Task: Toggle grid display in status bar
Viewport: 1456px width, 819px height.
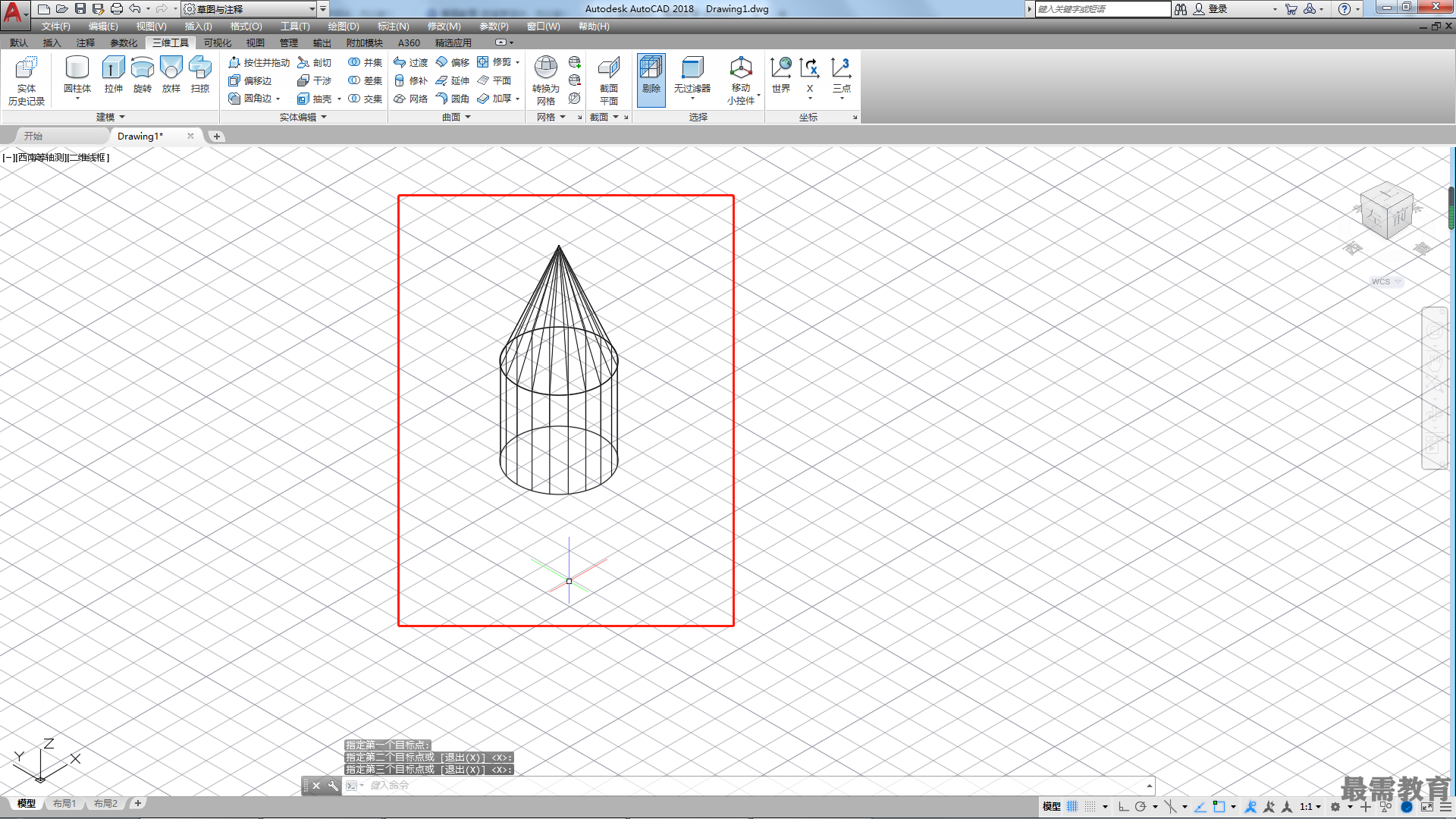Action: tap(1072, 807)
